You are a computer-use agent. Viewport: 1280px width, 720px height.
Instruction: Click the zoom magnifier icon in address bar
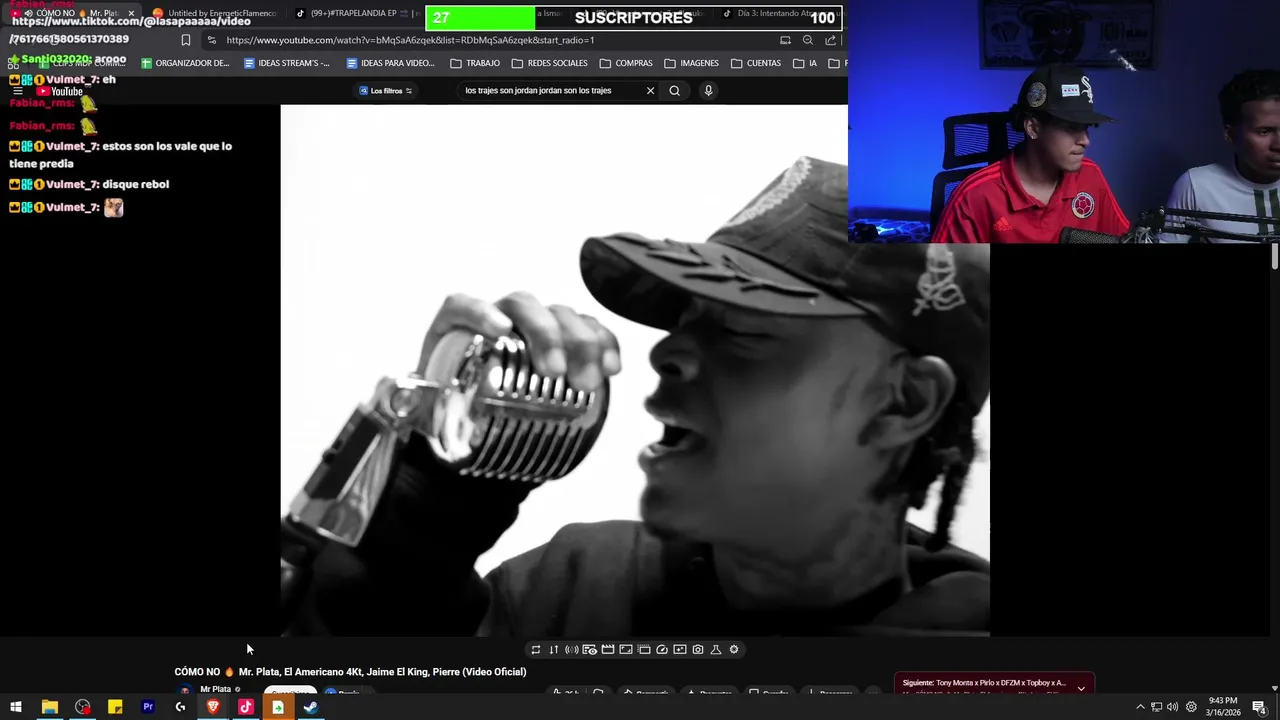click(x=807, y=40)
